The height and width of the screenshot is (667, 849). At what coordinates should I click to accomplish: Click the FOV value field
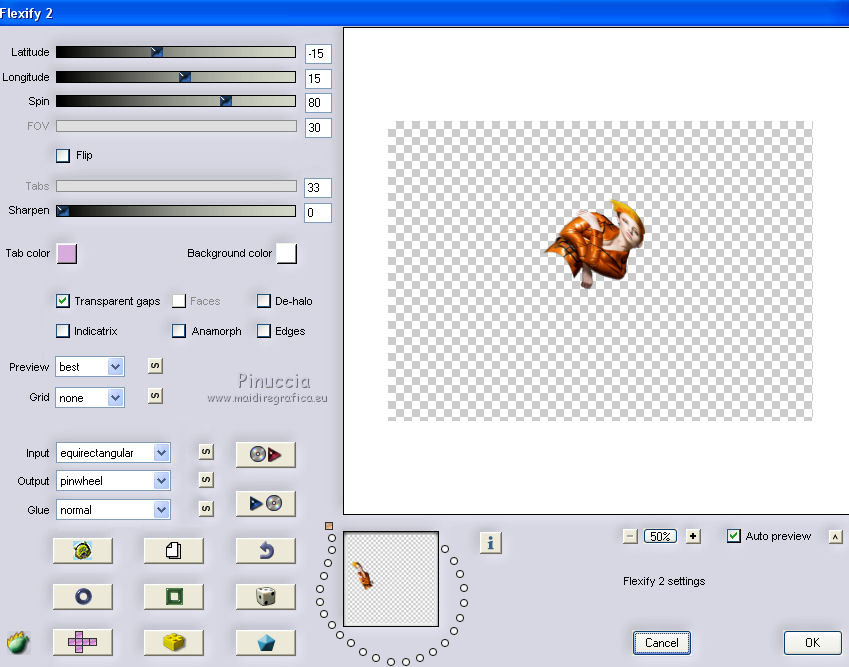click(318, 128)
